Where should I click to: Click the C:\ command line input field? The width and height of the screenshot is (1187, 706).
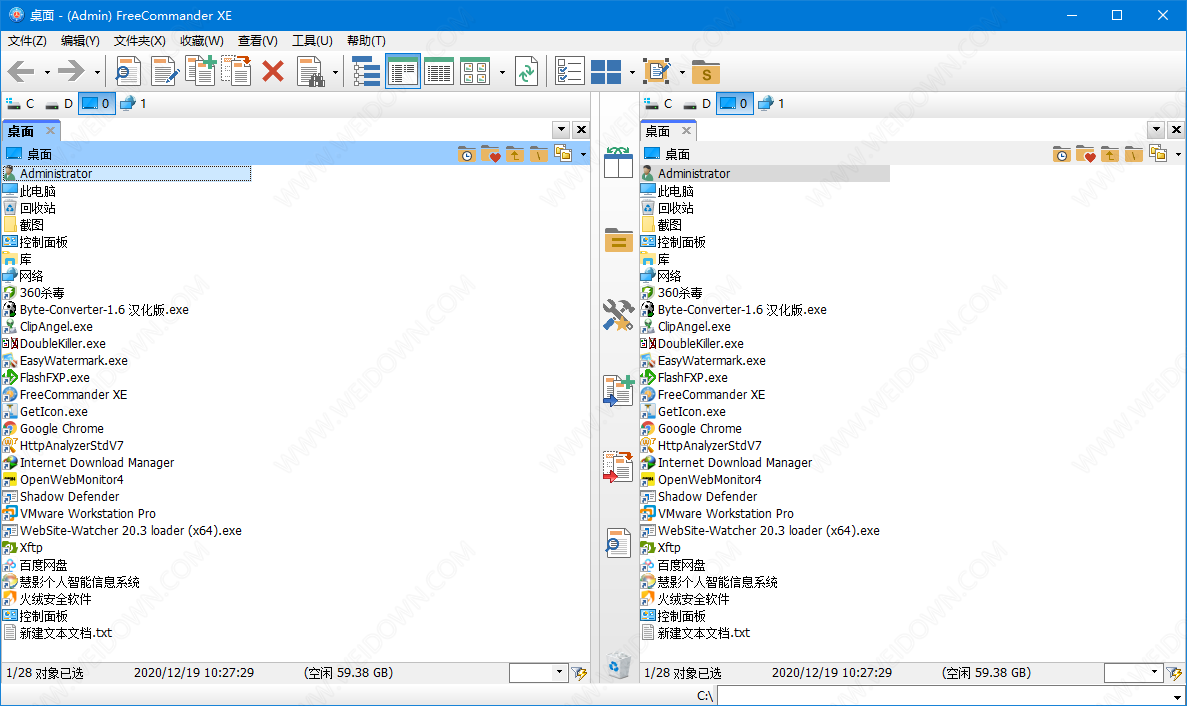pos(951,695)
